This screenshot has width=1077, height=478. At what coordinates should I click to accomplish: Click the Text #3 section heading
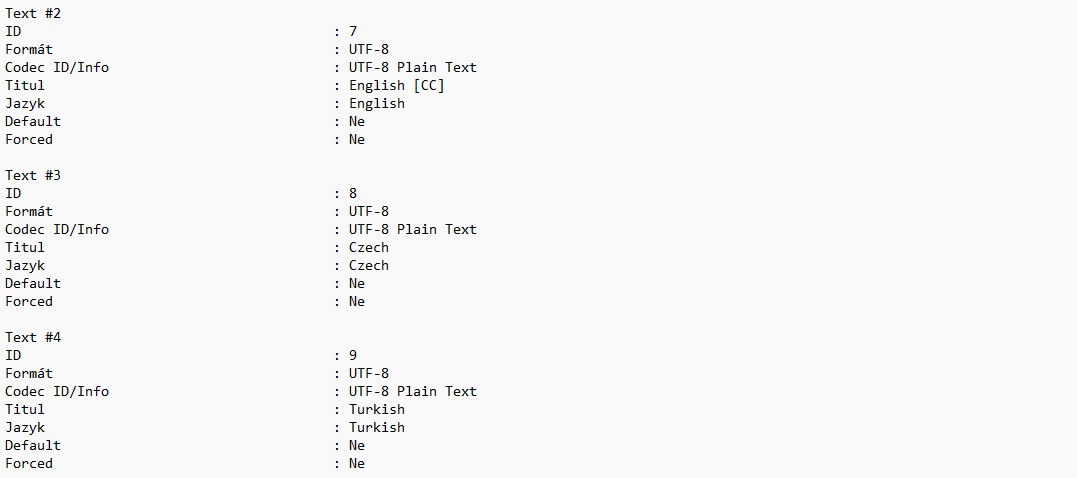33,175
